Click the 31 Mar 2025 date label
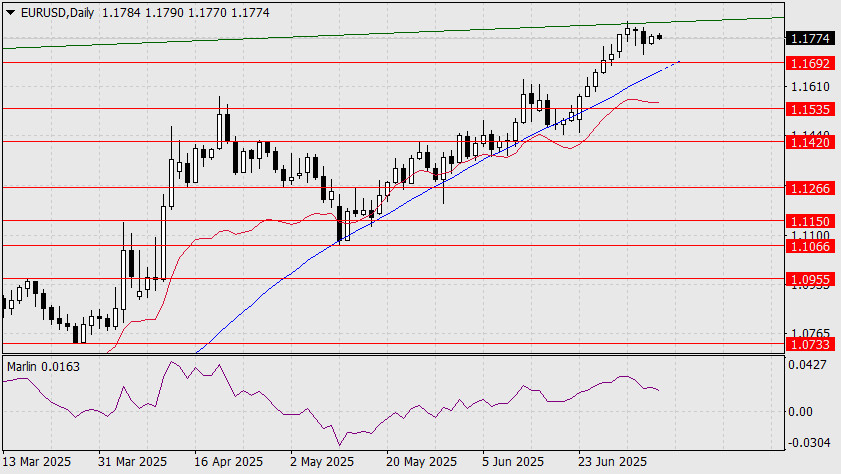The image size is (841, 474). tap(132, 462)
